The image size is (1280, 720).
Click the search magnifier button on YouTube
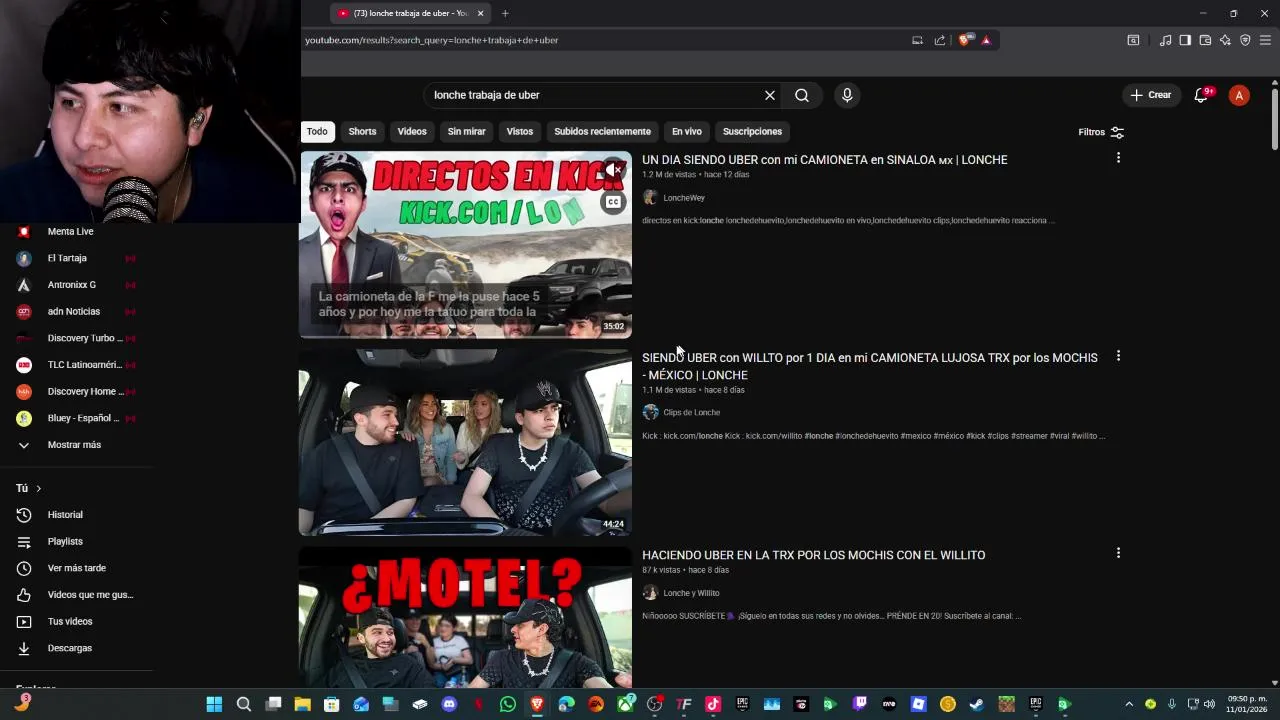802,95
